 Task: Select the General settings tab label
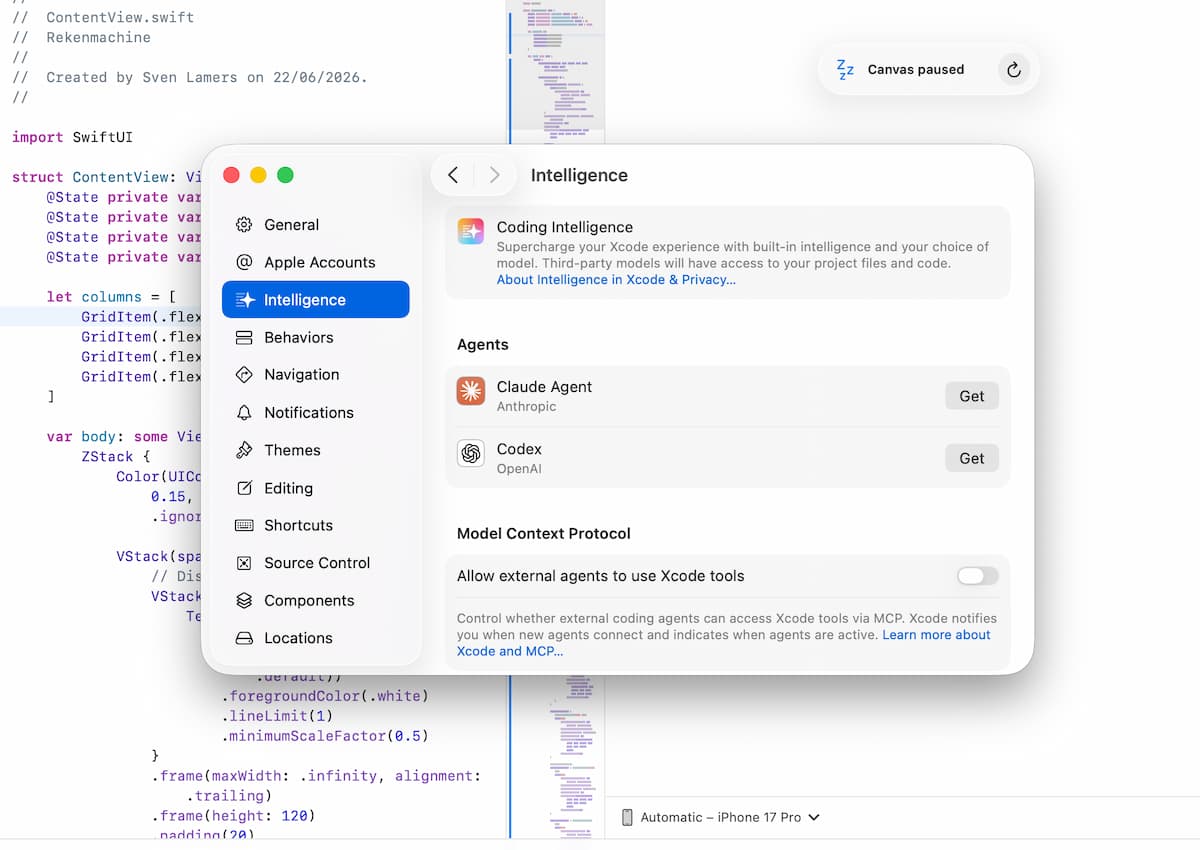coord(292,225)
